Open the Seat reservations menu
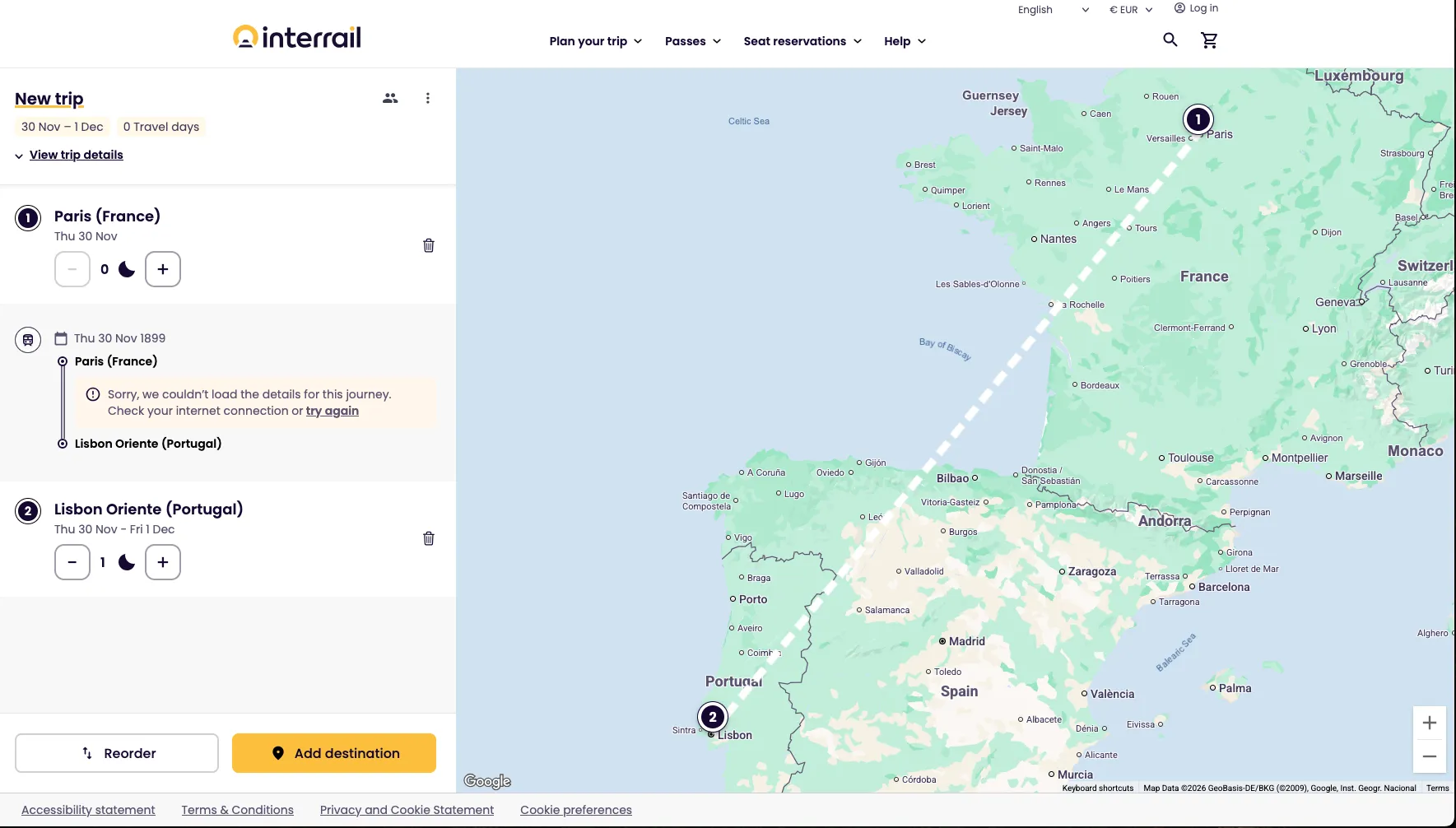 pyautogui.click(x=802, y=41)
